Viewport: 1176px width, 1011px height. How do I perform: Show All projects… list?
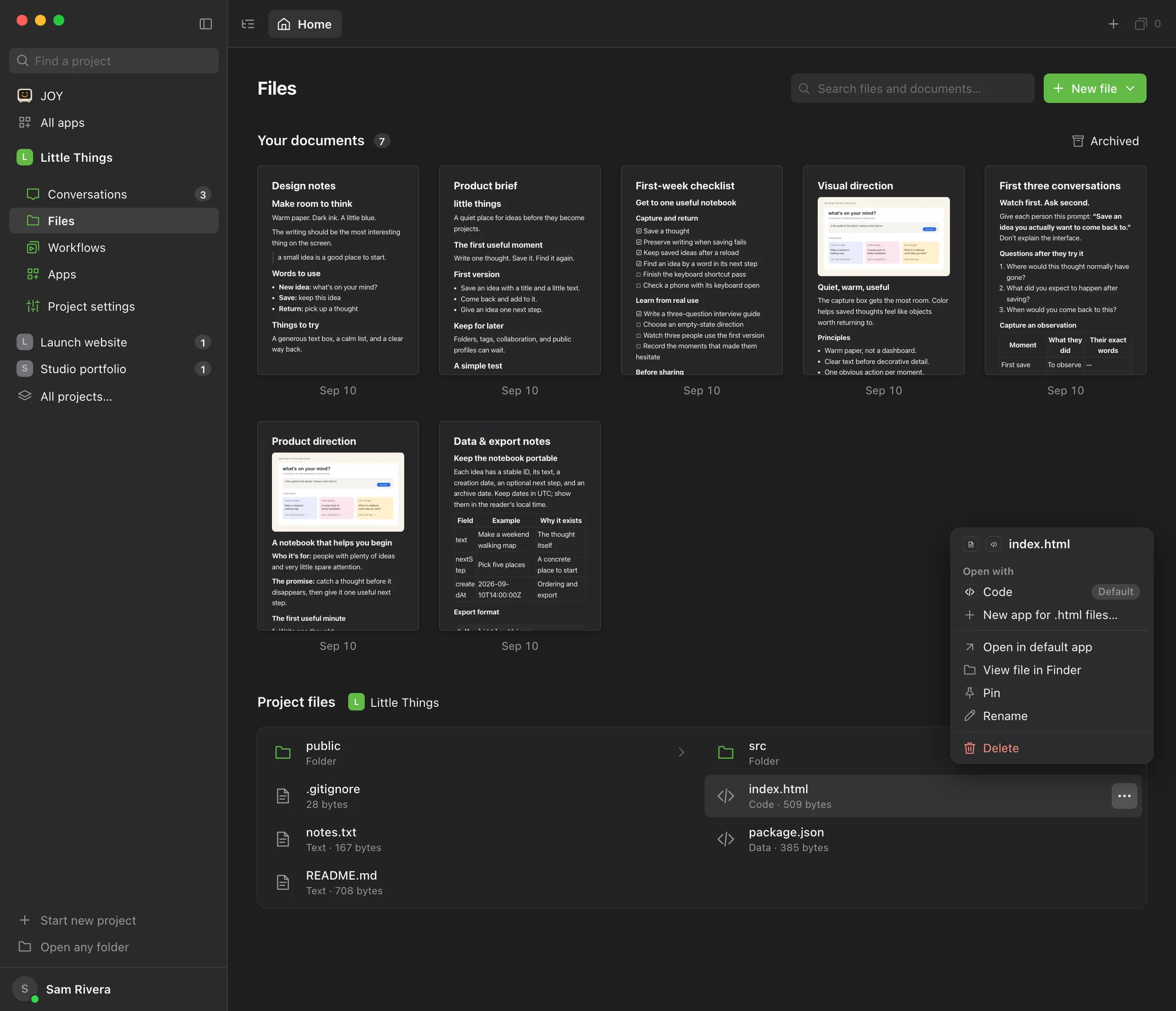113,396
